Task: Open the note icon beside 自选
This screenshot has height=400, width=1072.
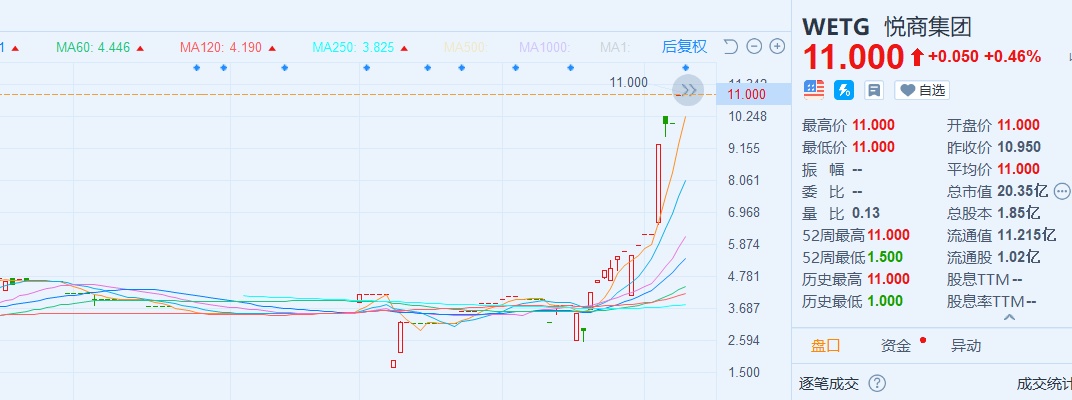Action: (874, 90)
